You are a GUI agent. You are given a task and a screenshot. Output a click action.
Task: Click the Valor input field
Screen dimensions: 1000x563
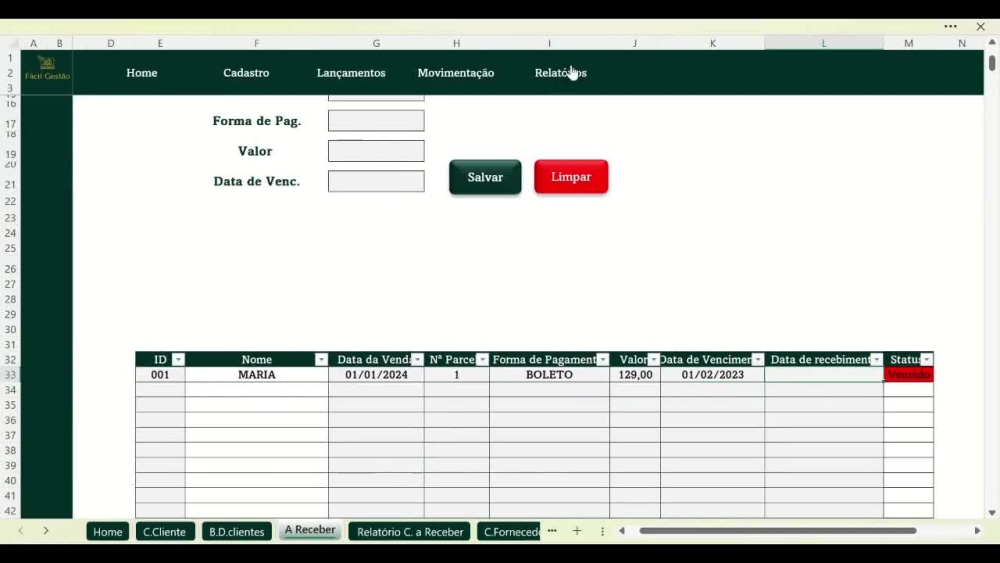coord(376,151)
